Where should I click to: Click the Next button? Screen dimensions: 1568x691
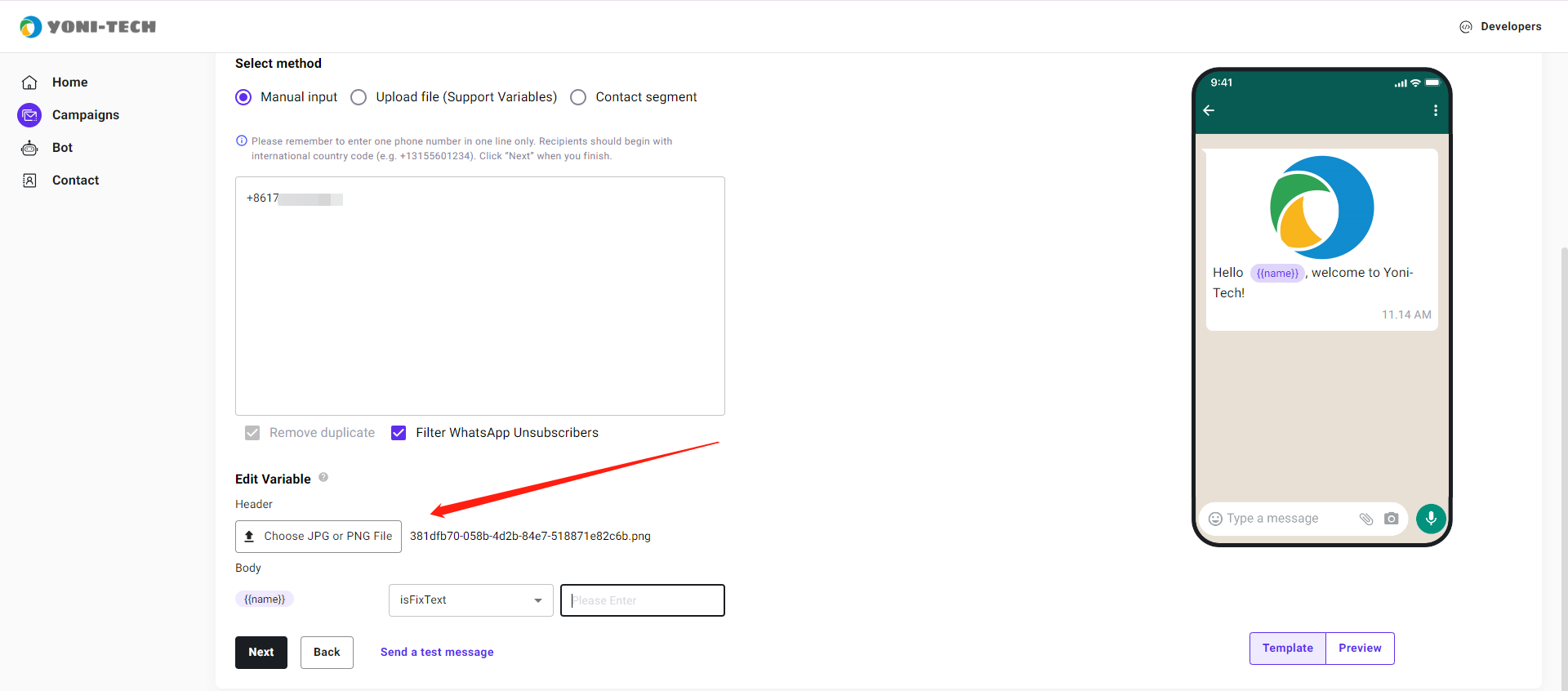pyautogui.click(x=261, y=653)
